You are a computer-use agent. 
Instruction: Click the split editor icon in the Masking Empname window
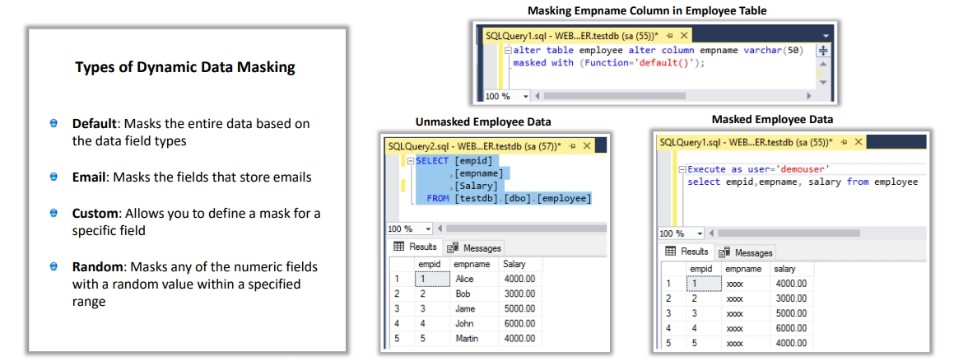824,51
